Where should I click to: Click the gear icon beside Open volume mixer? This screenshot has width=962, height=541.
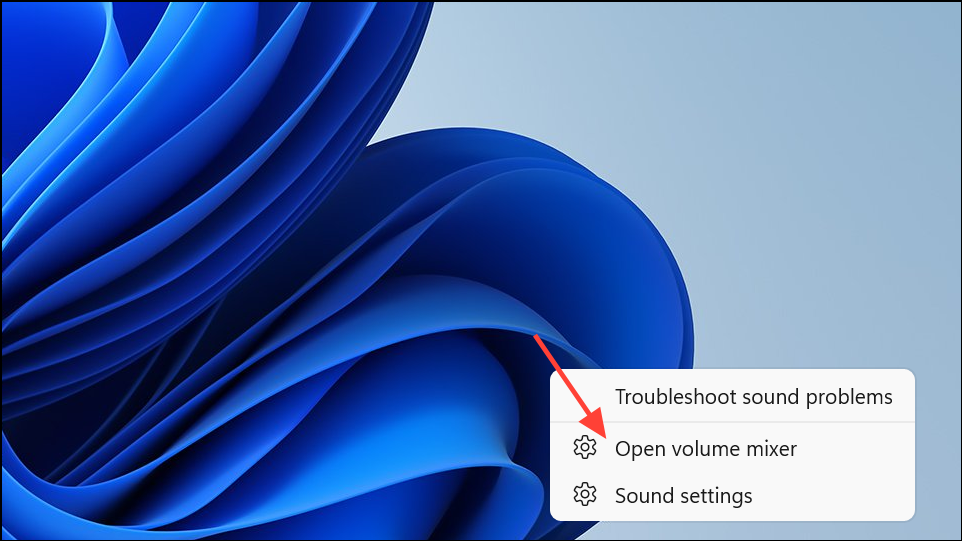(585, 448)
